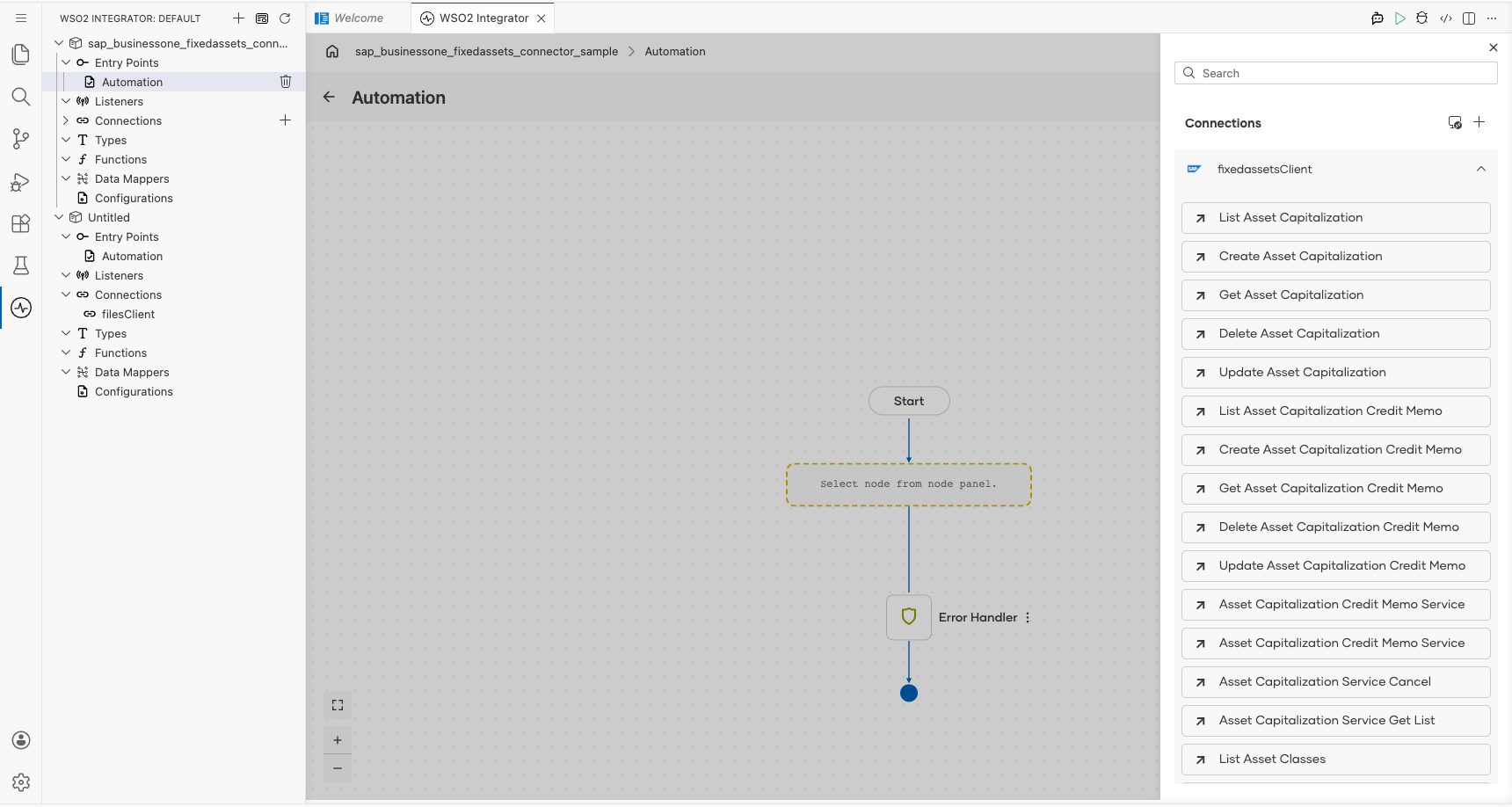Show source code with the </> icon
Image resolution: width=1512 pixels, height=807 pixels.
click(x=1446, y=18)
